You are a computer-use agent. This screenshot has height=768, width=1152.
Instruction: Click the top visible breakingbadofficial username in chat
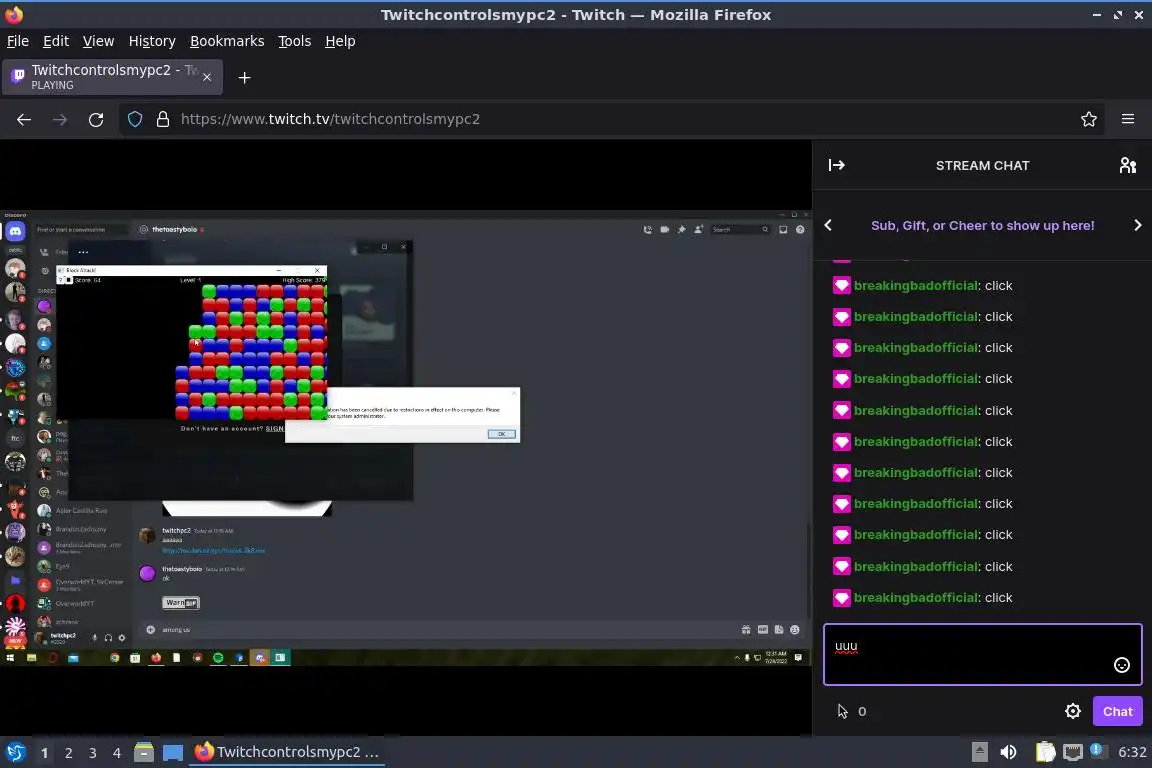point(915,286)
